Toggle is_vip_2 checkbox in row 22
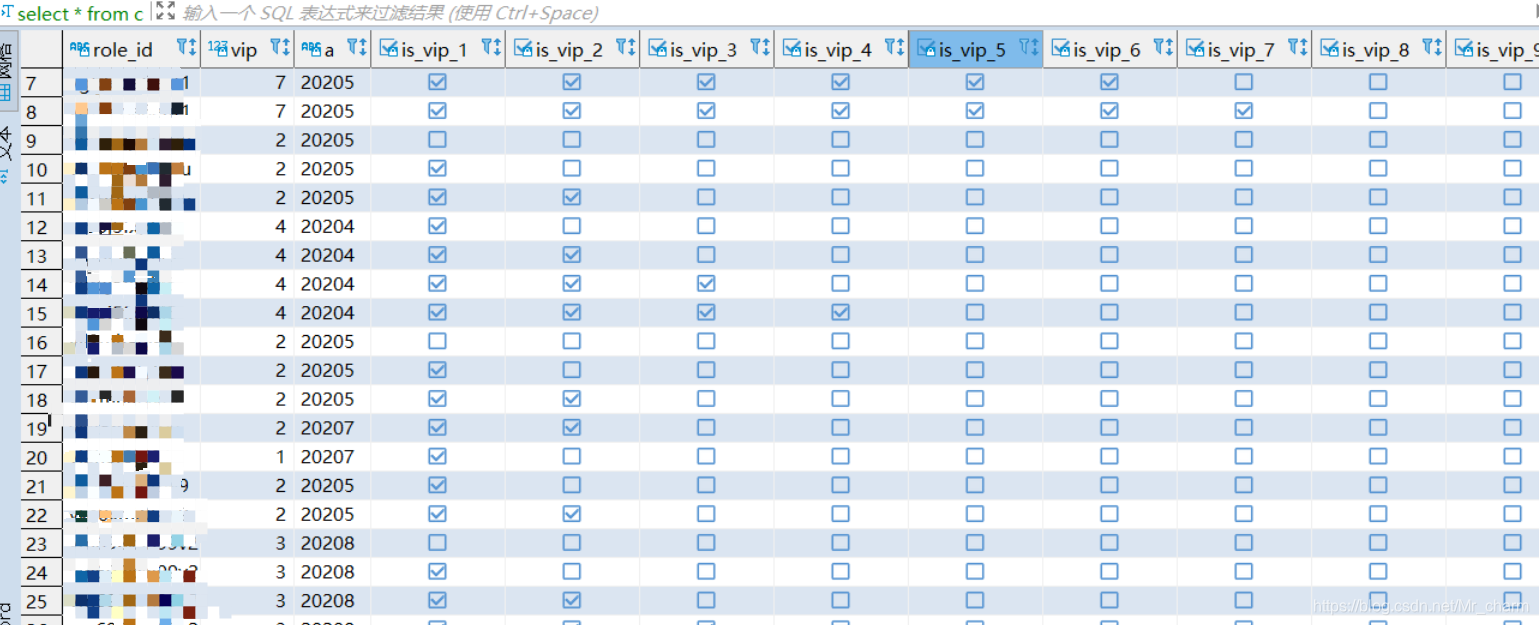The width and height of the screenshot is (1539, 625). (572, 514)
